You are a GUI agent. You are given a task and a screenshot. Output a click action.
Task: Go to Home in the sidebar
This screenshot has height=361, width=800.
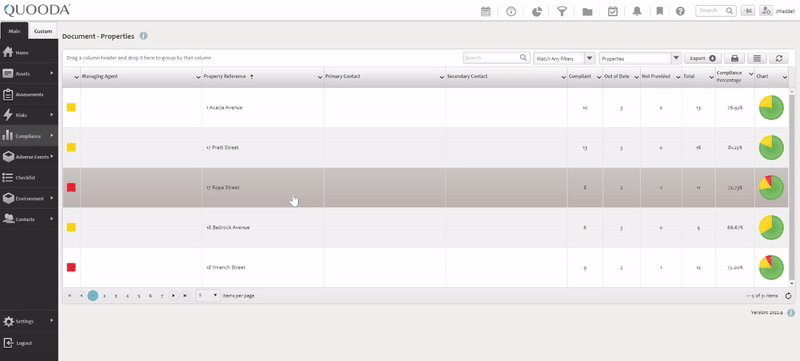pos(29,53)
